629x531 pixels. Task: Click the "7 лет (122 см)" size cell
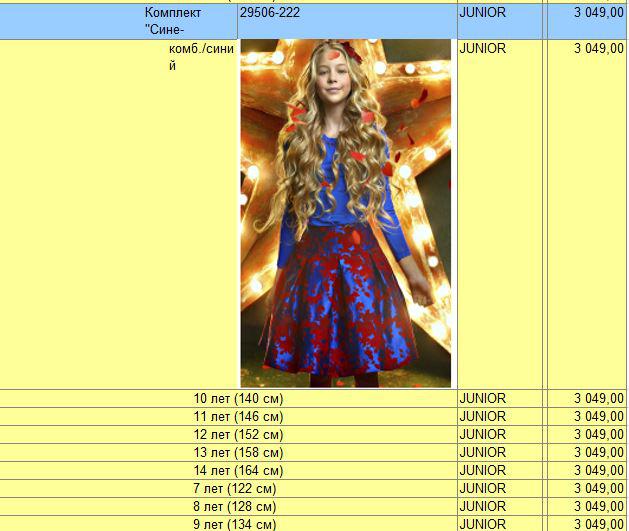238,488
